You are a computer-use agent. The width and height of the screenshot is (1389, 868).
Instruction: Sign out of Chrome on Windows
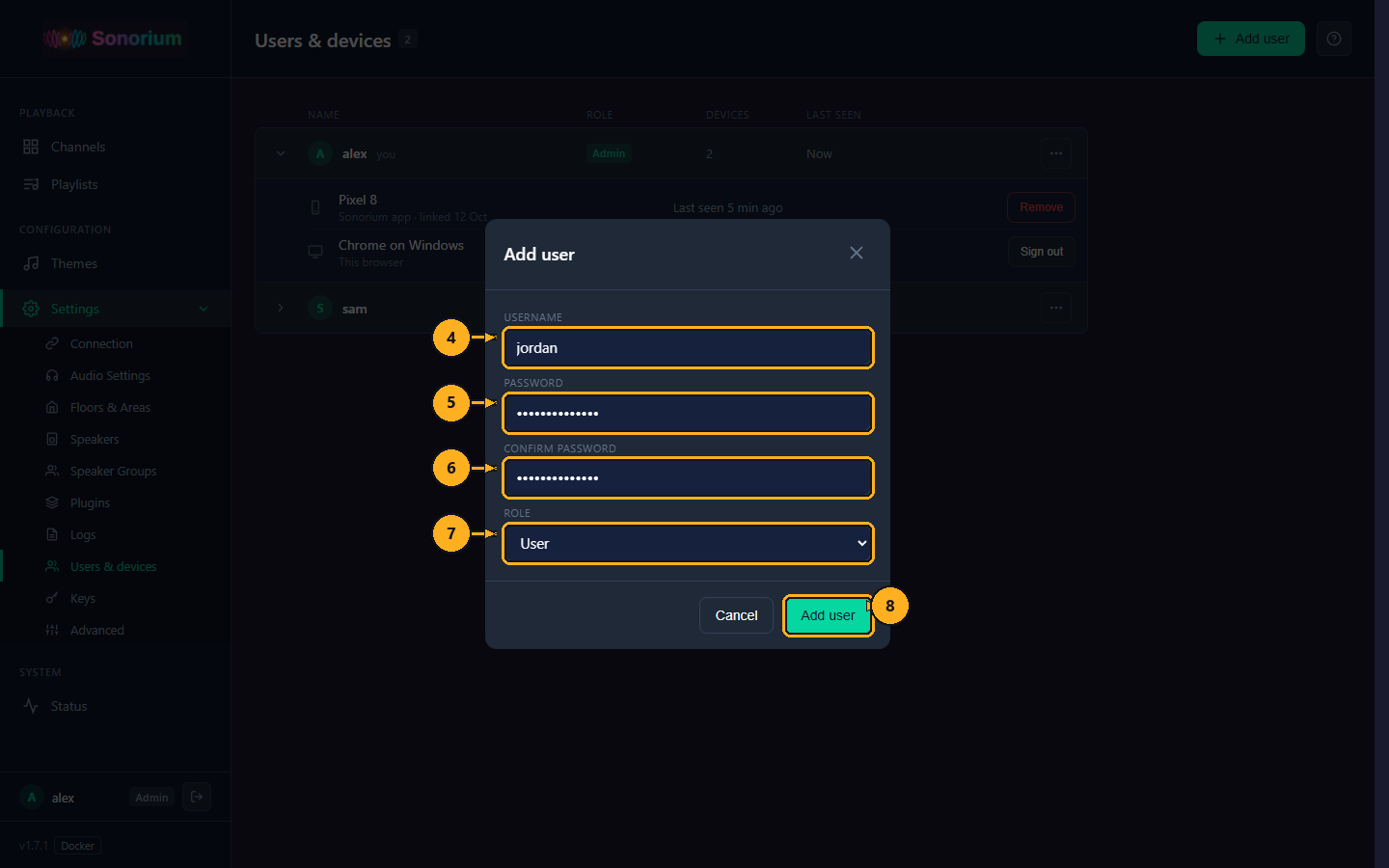(1042, 252)
